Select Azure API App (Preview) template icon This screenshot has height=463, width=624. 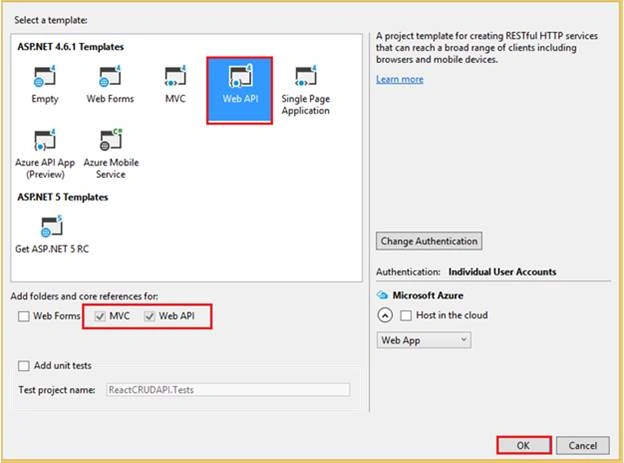click(45, 140)
